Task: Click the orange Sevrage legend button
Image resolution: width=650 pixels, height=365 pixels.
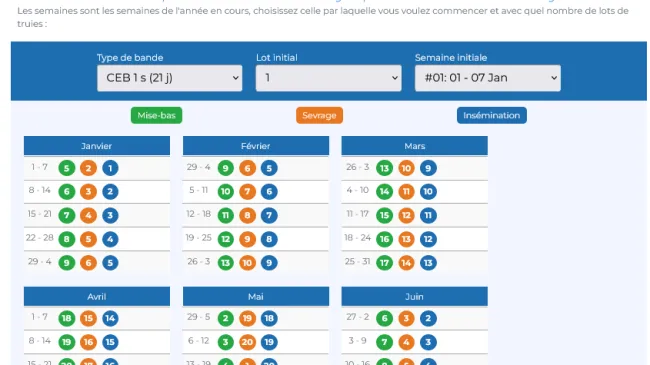Action: click(x=319, y=115)
